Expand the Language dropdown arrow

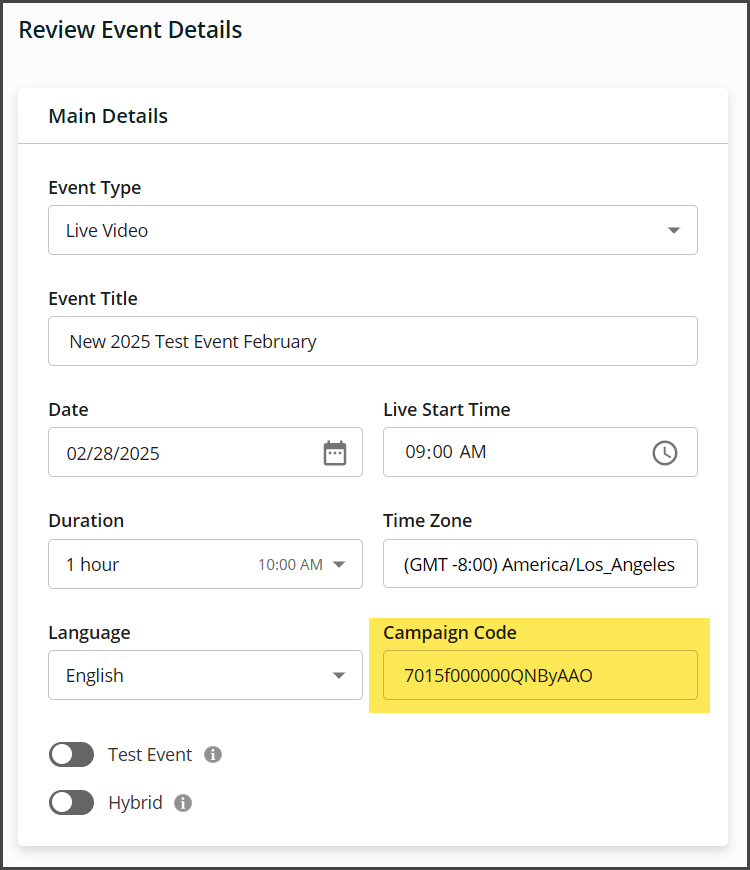[339, 676]
